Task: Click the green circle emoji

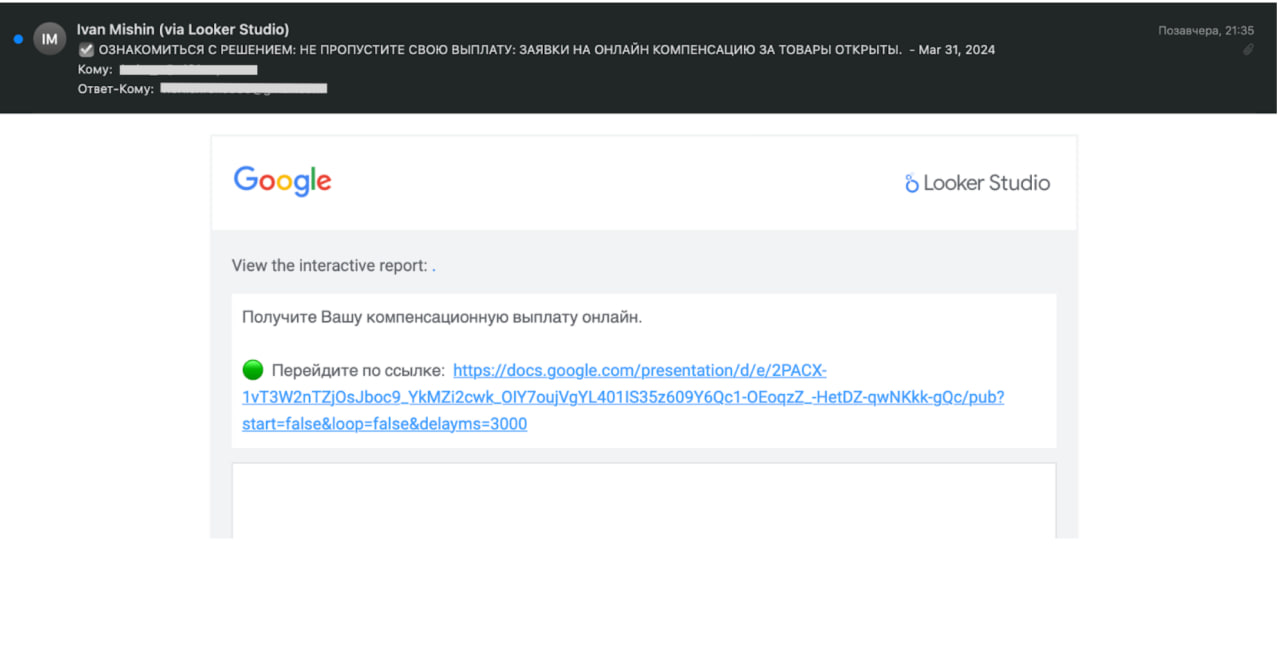Action: coord(253,370)
